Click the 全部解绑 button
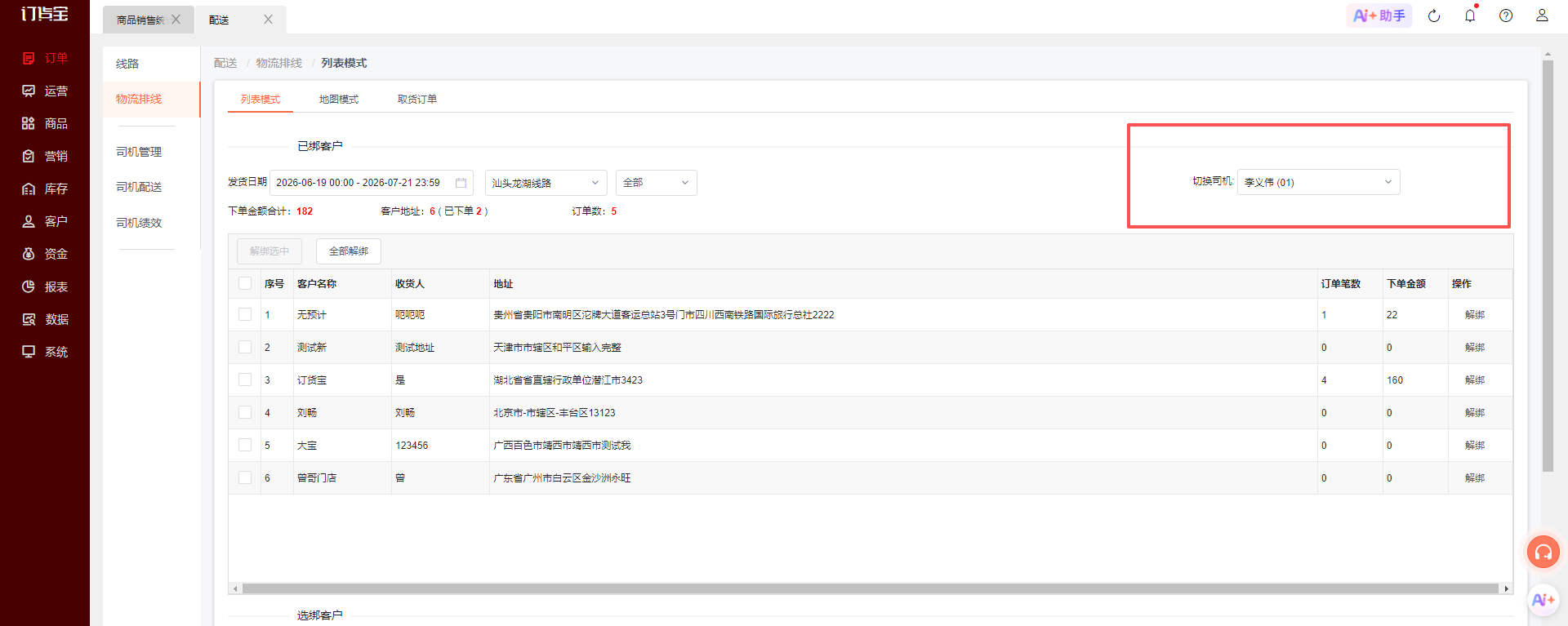Screen dimensions: 1568x626 [x=349, y=251]
